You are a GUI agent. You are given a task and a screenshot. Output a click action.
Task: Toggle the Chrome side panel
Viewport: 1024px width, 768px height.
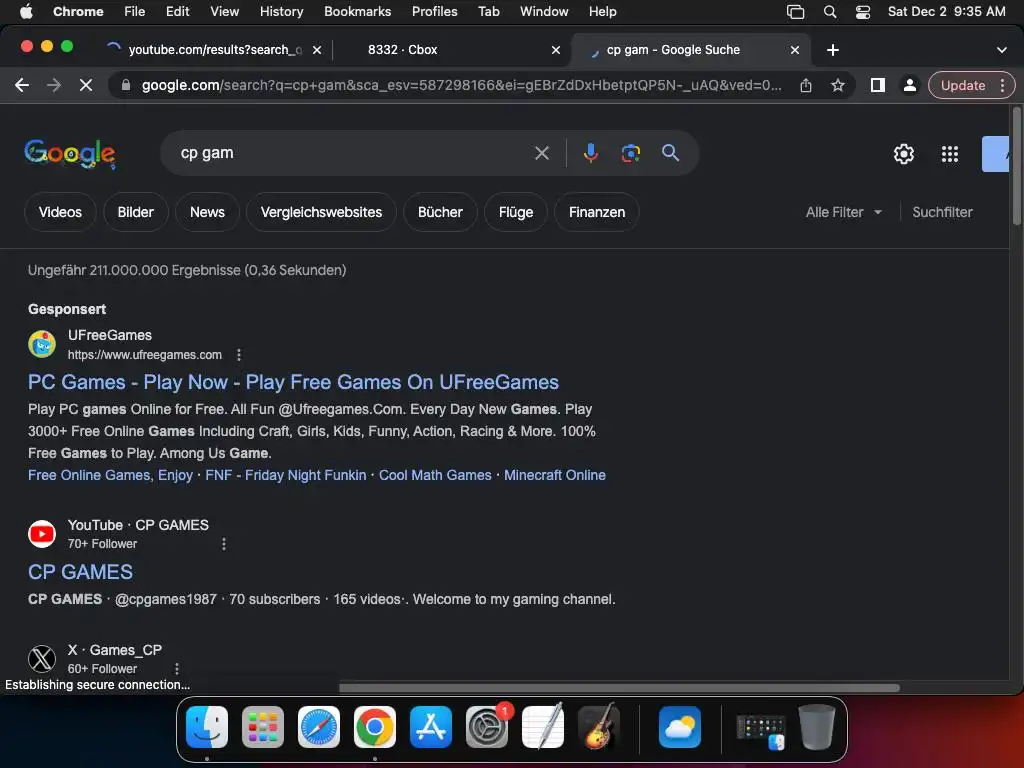click(878, 85)
